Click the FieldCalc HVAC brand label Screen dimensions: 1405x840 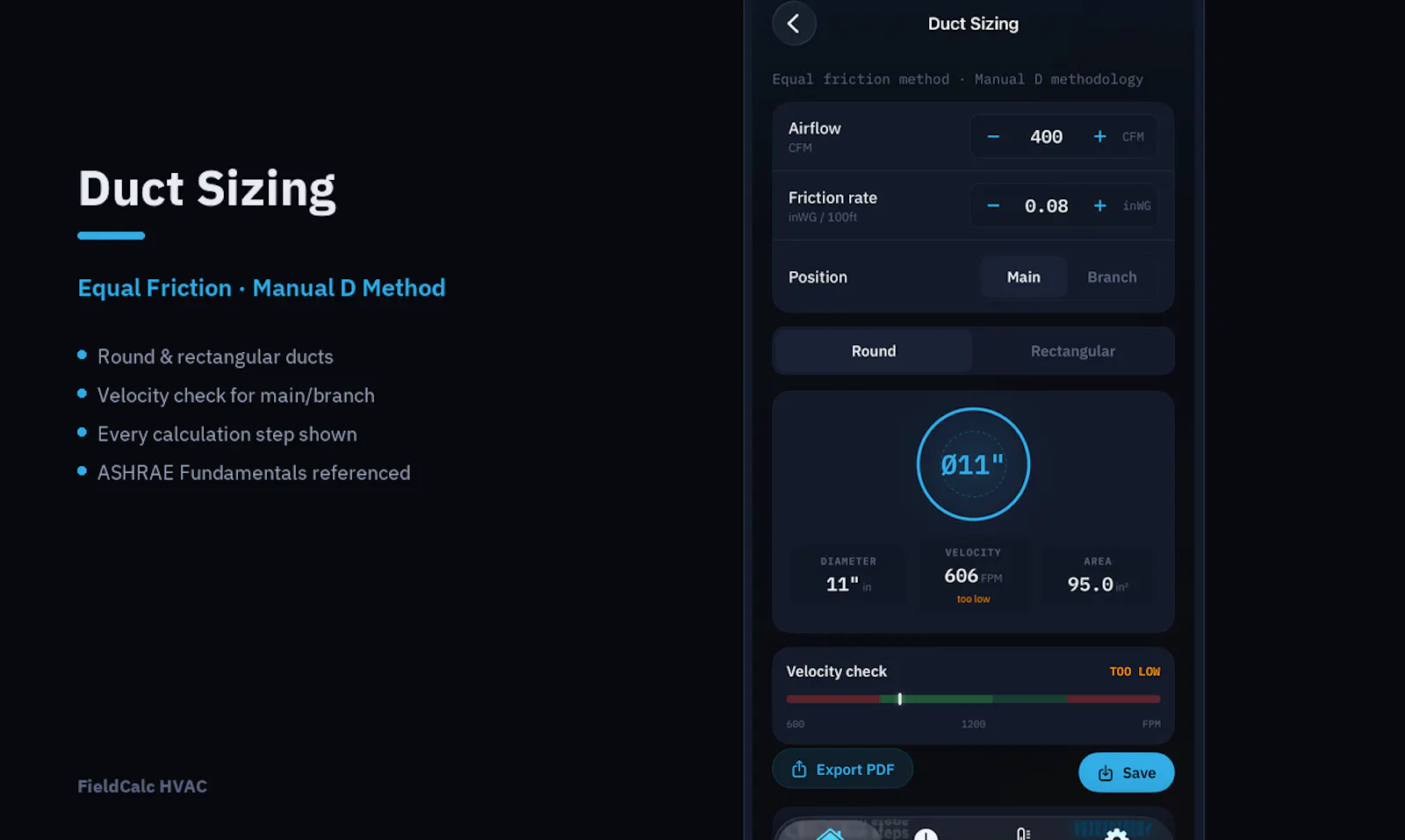142,786
